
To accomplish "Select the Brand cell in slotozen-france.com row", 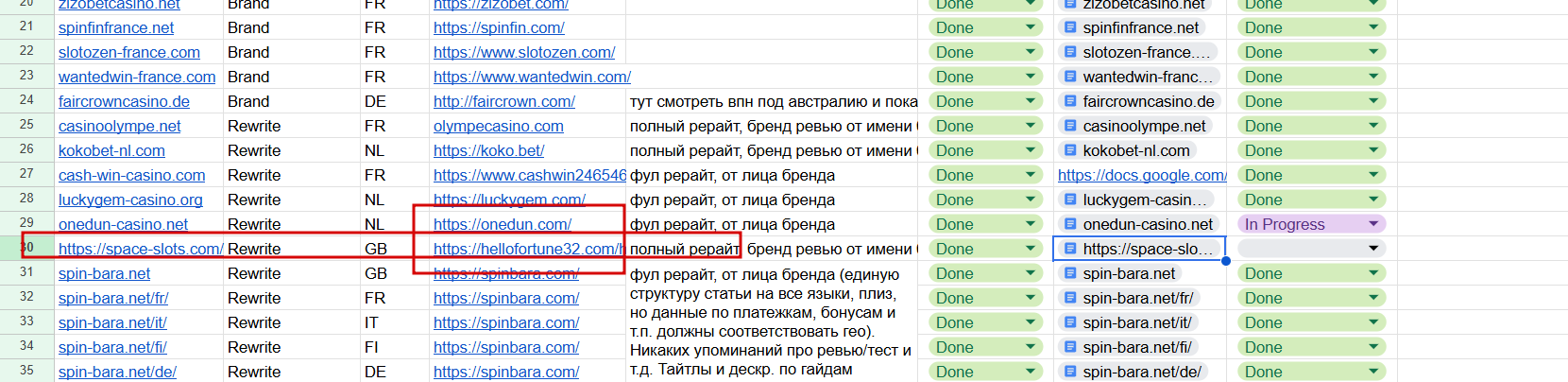I will [292, 52].
